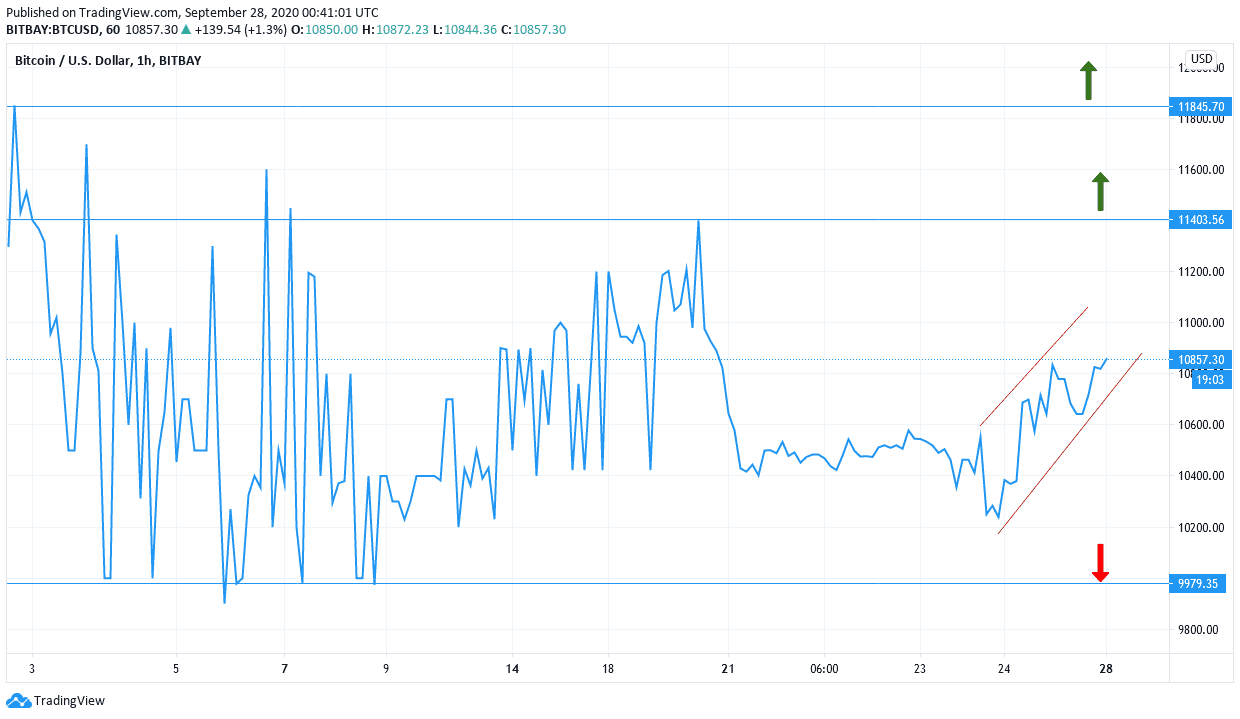Image resolution: width=1240 pixels, height=719 pixels.
Task: Click the USD badge above the price scale
Action: 1198,59
